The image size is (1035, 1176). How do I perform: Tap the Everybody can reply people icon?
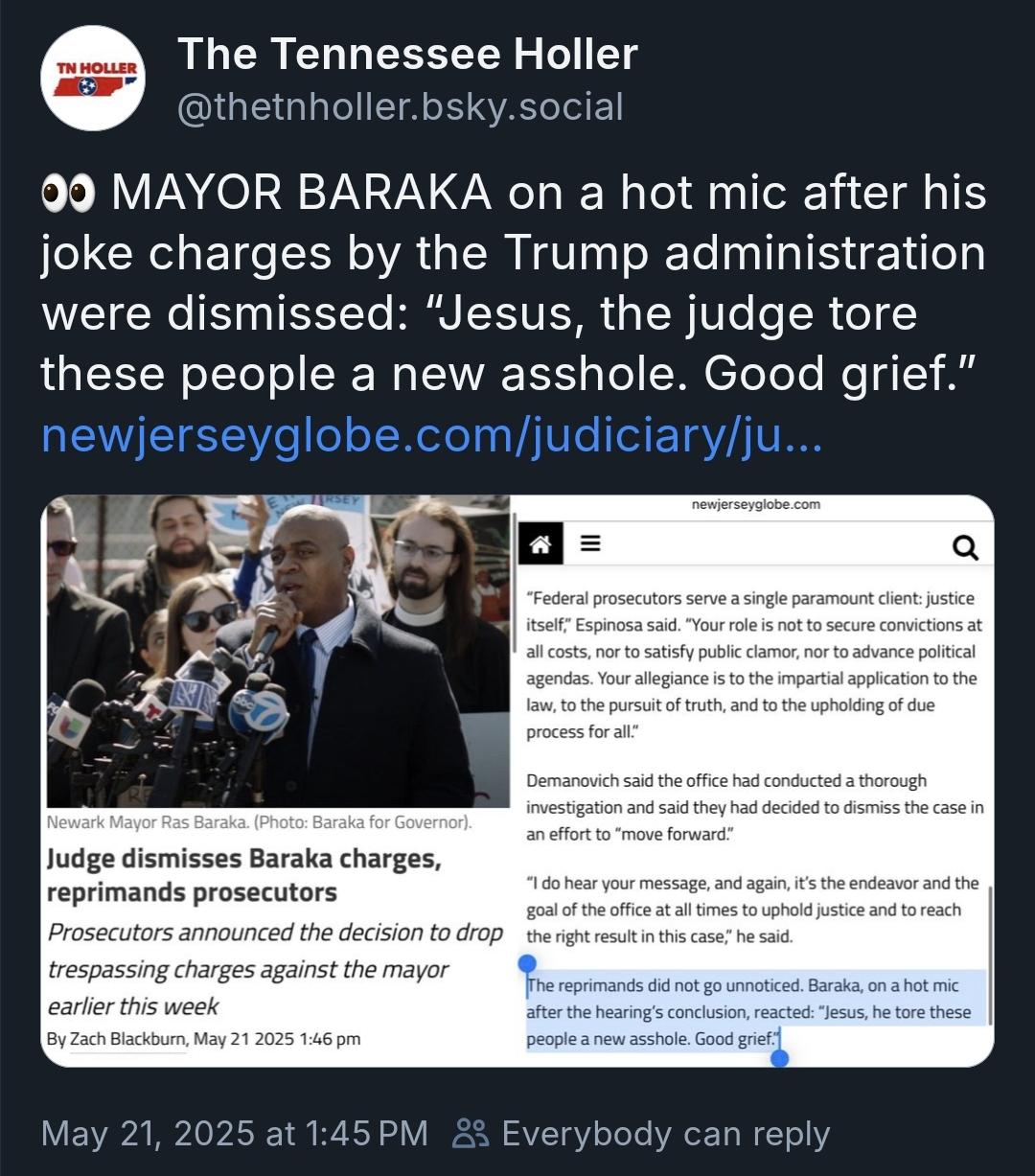tap(470, 1134)
